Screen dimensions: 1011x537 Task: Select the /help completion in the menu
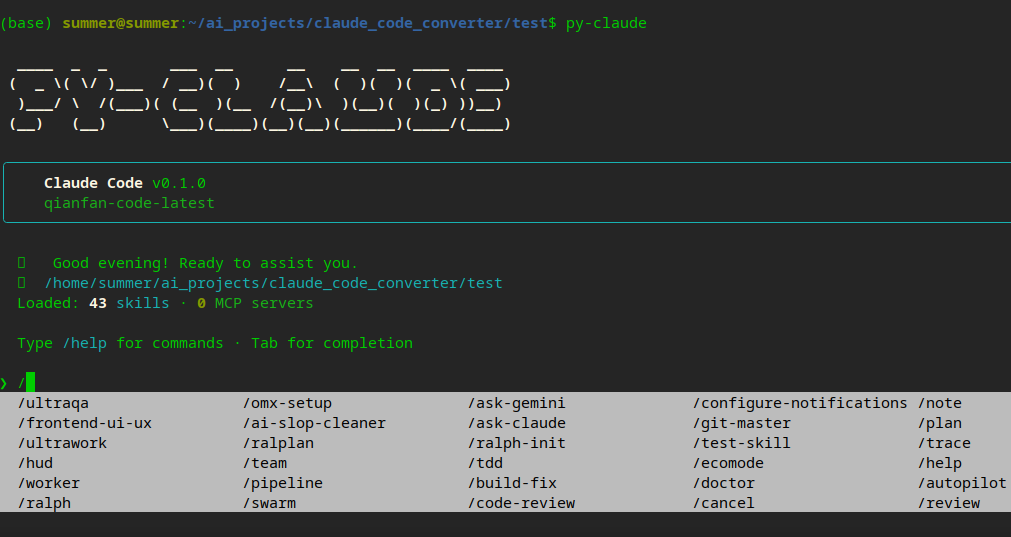(x=940, y=463)
